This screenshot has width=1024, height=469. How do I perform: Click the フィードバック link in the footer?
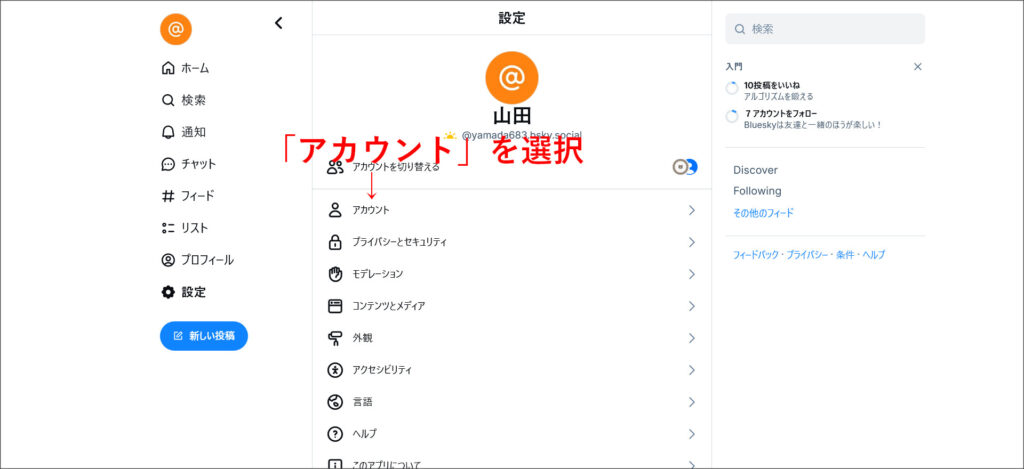point(757,255)
